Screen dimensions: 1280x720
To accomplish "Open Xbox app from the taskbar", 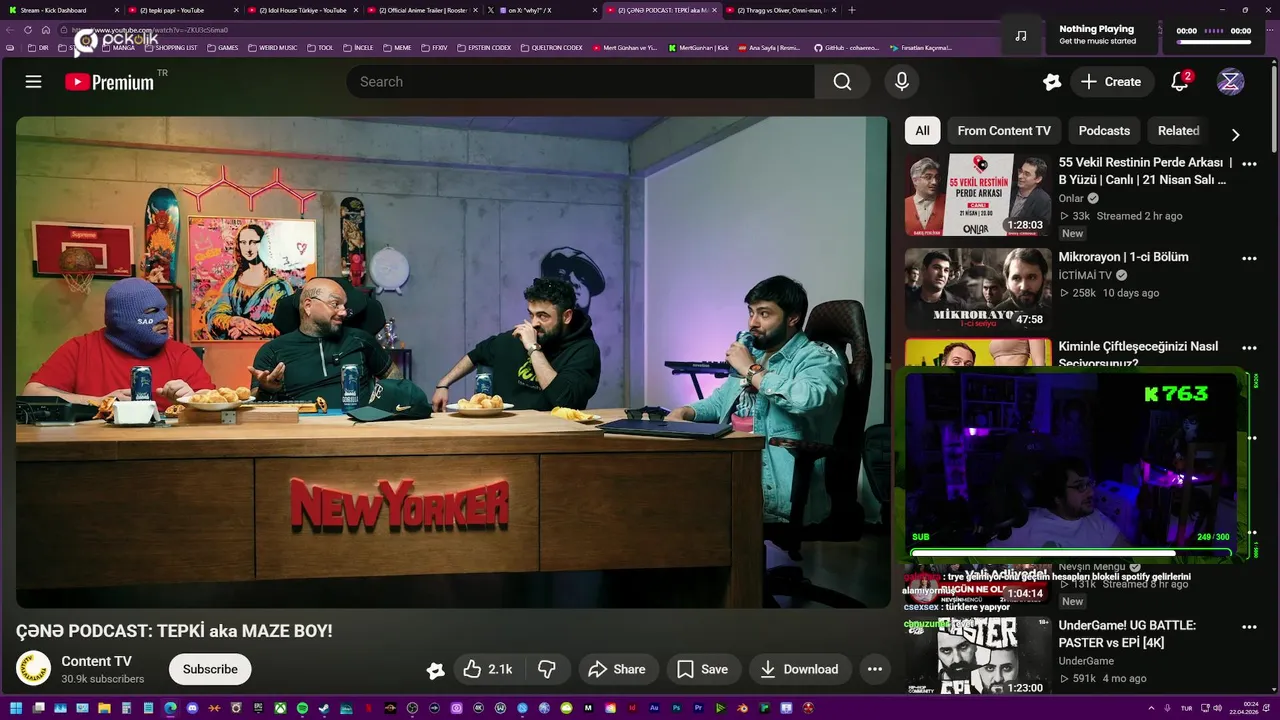I will click(280, 708).
